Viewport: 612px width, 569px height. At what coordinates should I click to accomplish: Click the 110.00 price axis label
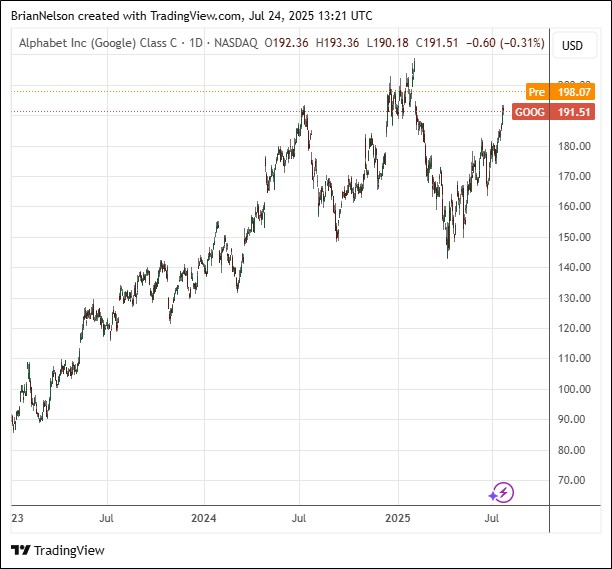point(574,358)
